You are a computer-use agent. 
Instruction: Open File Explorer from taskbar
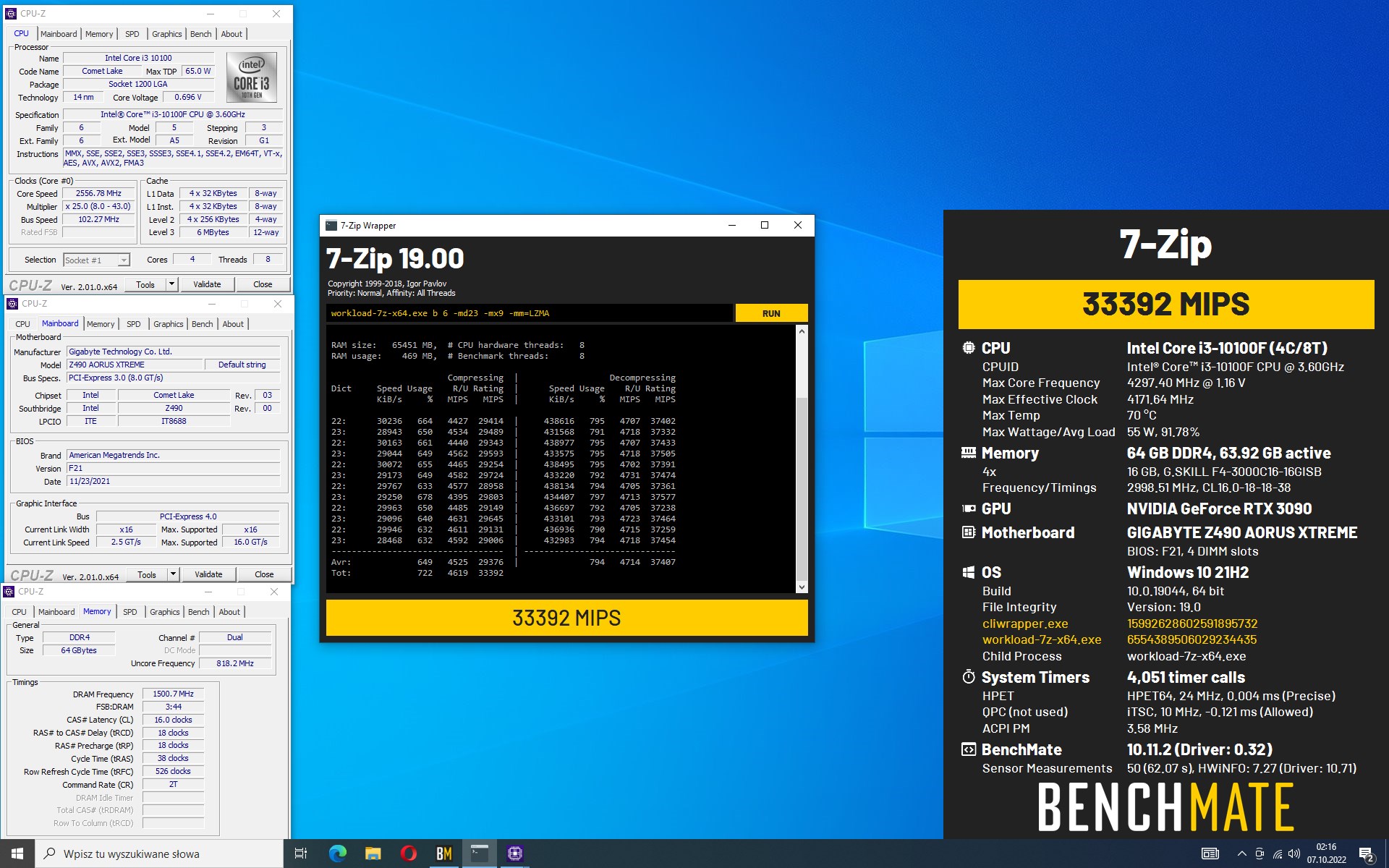tap(373, 854)
